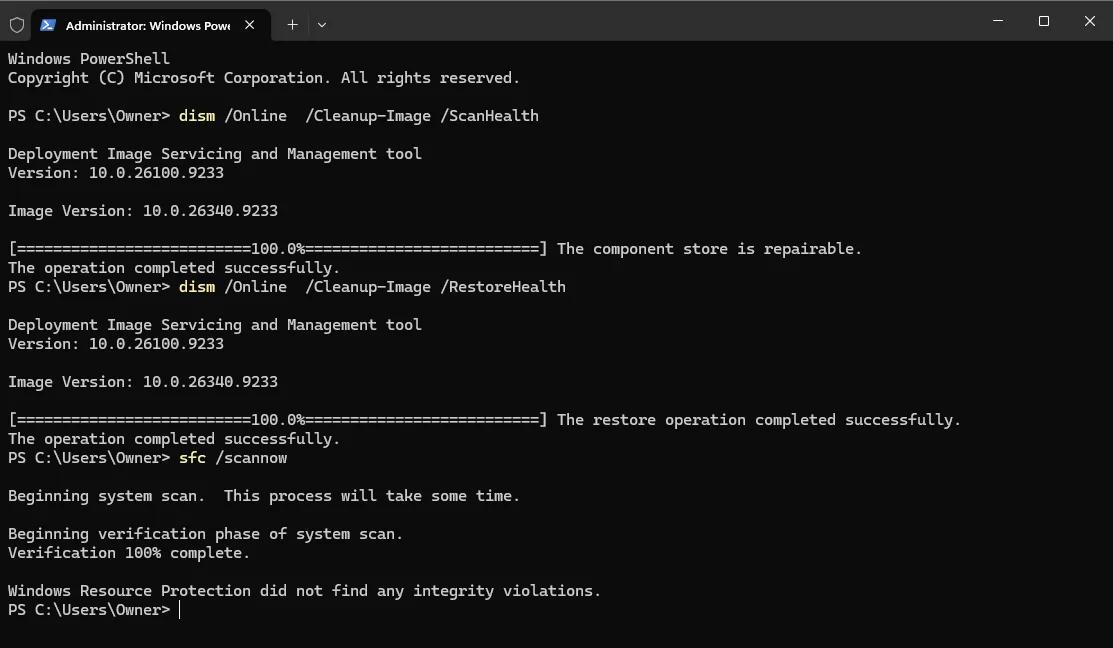Click 'The component store is repairable' text
1113x648 pixels.
(x=709, y=248)
